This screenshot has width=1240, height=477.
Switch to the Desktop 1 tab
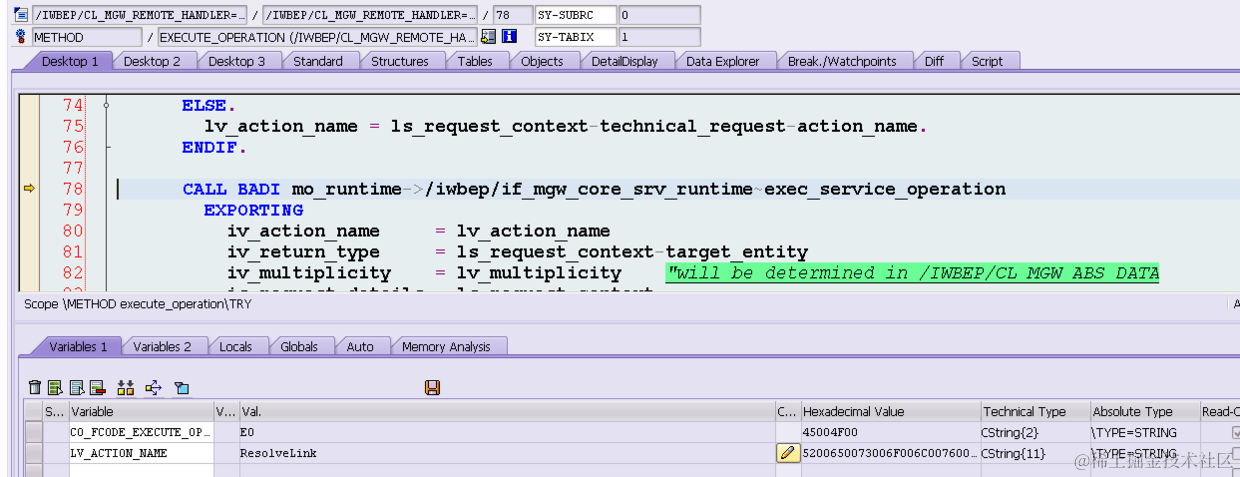(x=70, y=61)
